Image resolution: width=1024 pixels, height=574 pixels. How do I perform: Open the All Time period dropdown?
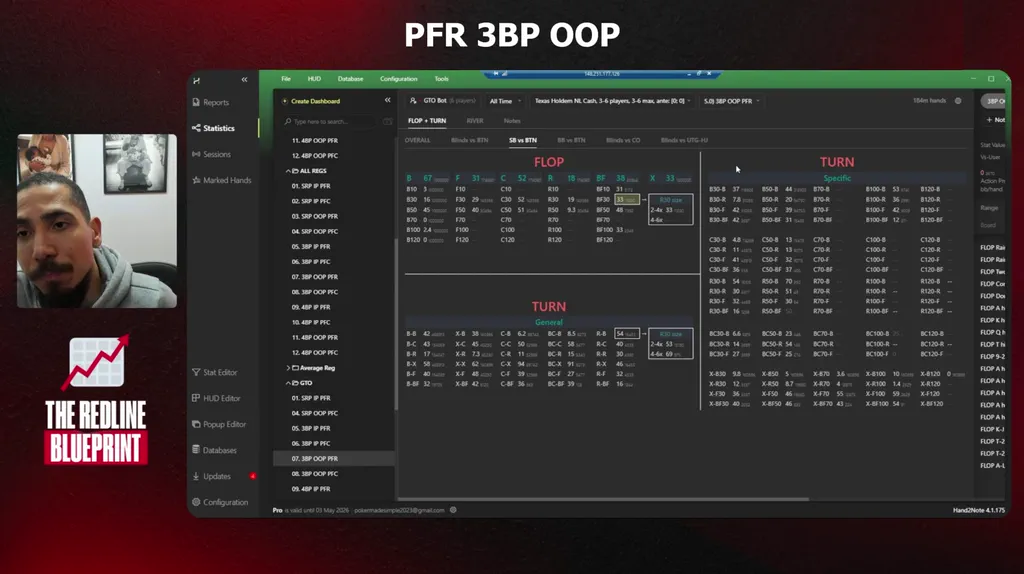tap(505, 101)
